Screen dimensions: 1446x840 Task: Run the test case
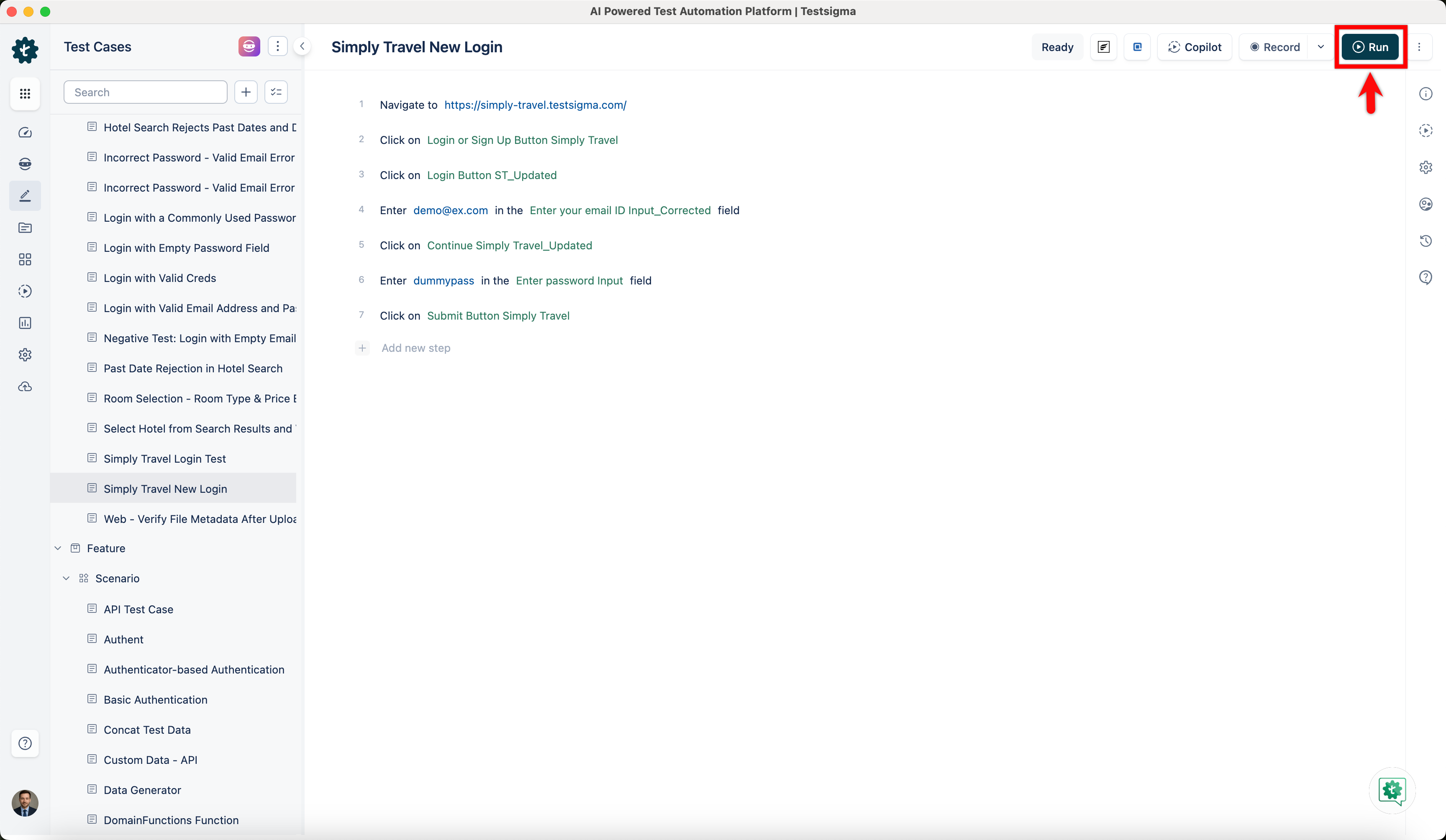1370,47
